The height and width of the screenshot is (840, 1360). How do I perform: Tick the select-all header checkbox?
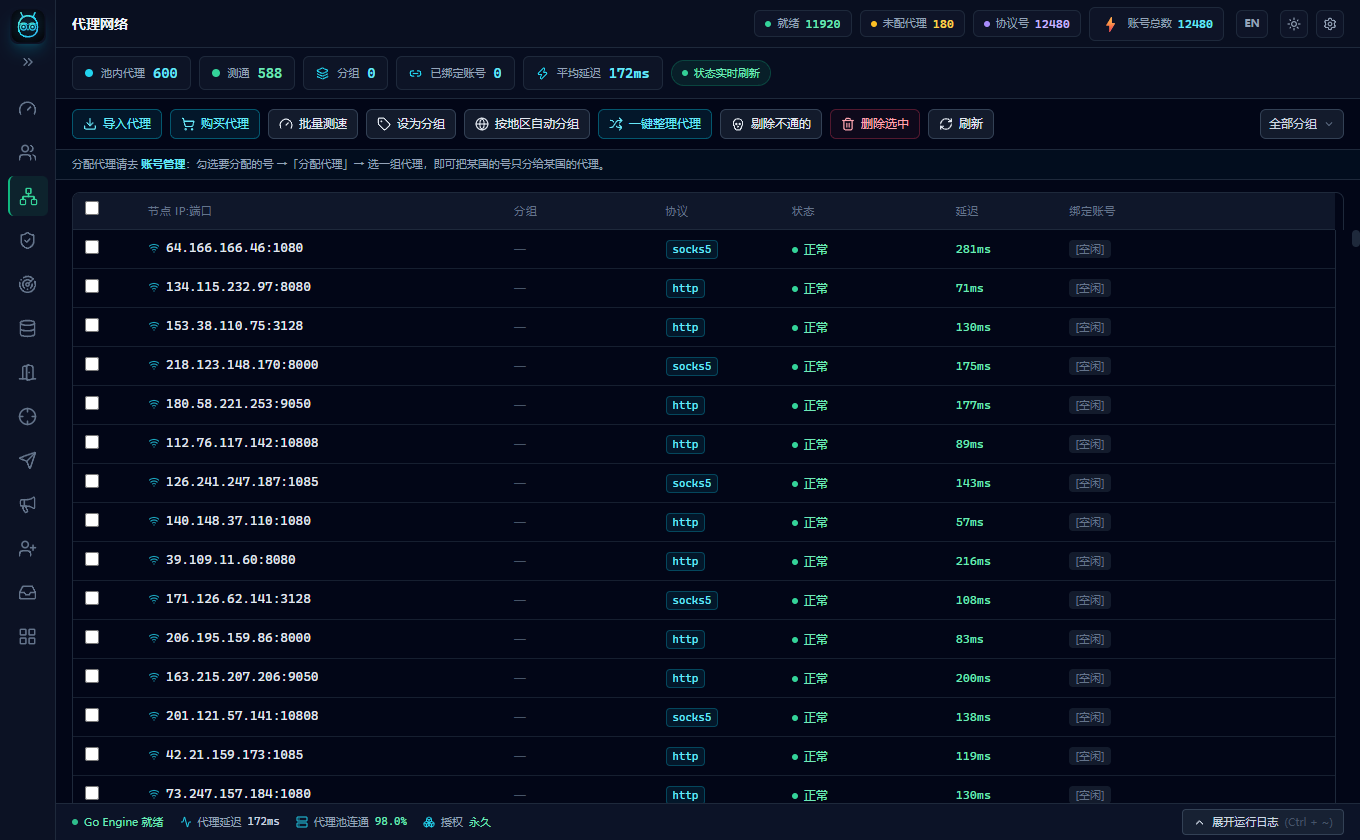[x=92, y=208]
